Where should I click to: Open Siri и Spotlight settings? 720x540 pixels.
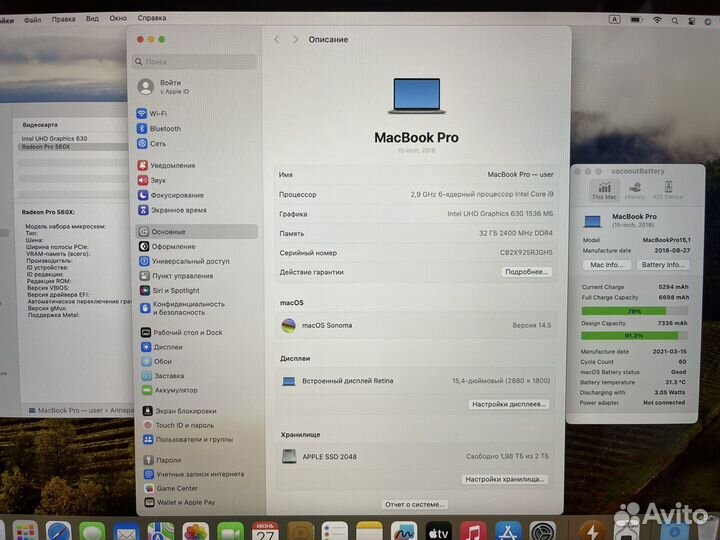tap(169, 291)
